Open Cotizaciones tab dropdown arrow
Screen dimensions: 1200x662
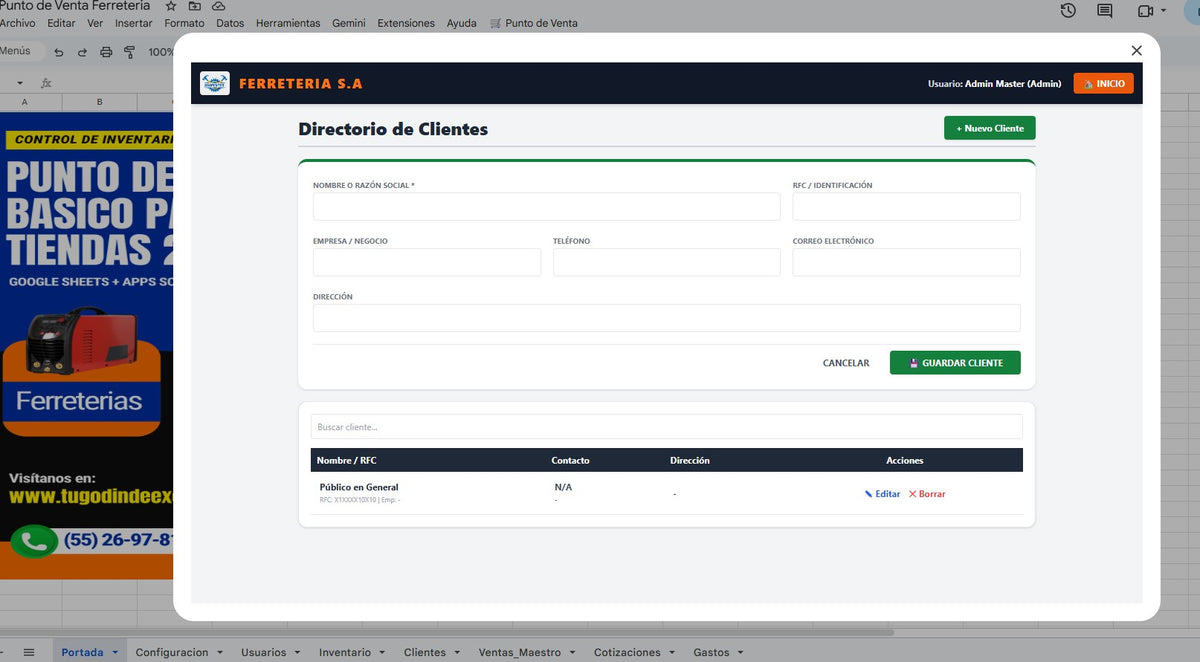pos(672,653)
